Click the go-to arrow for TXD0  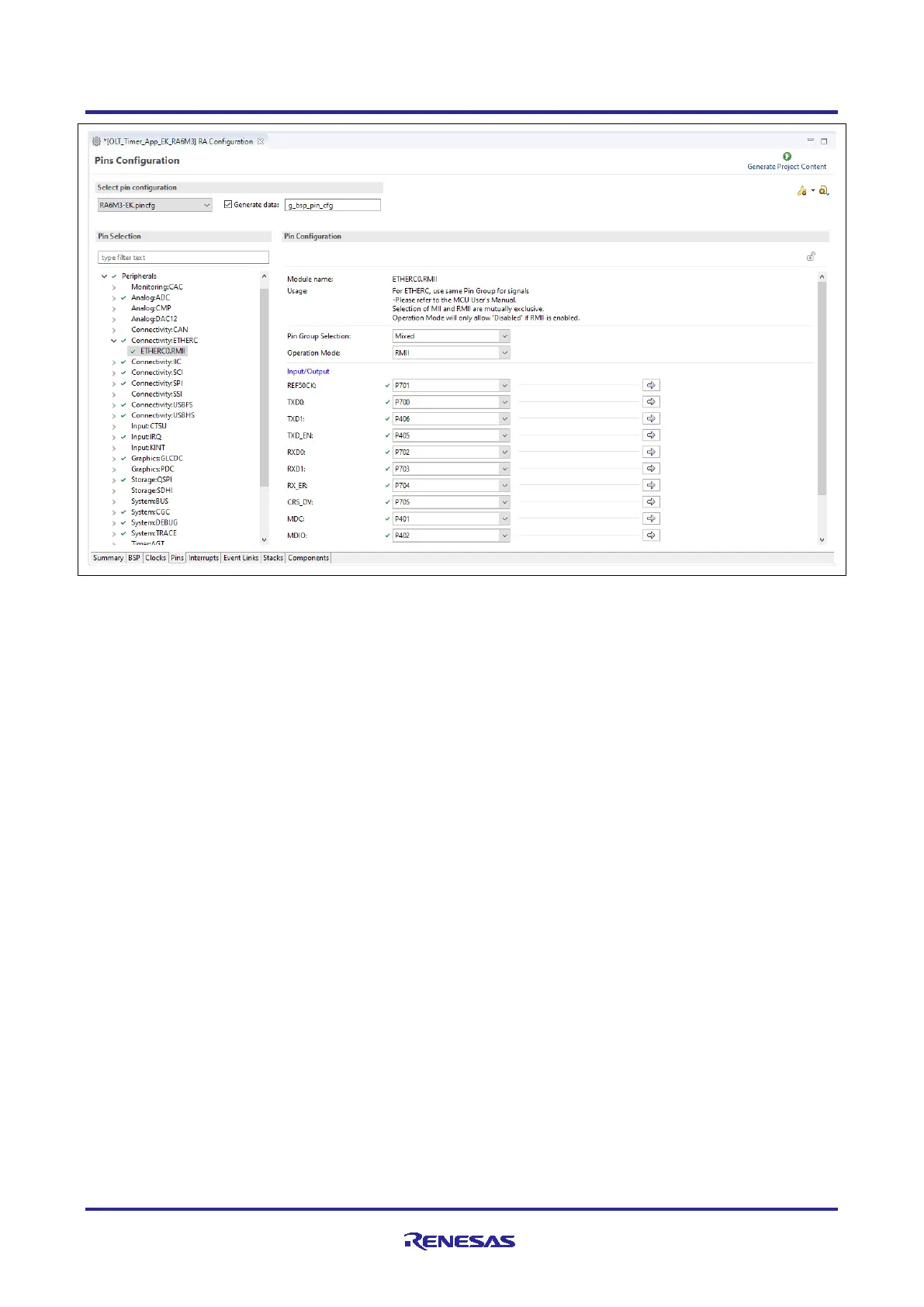coord(651,402)
